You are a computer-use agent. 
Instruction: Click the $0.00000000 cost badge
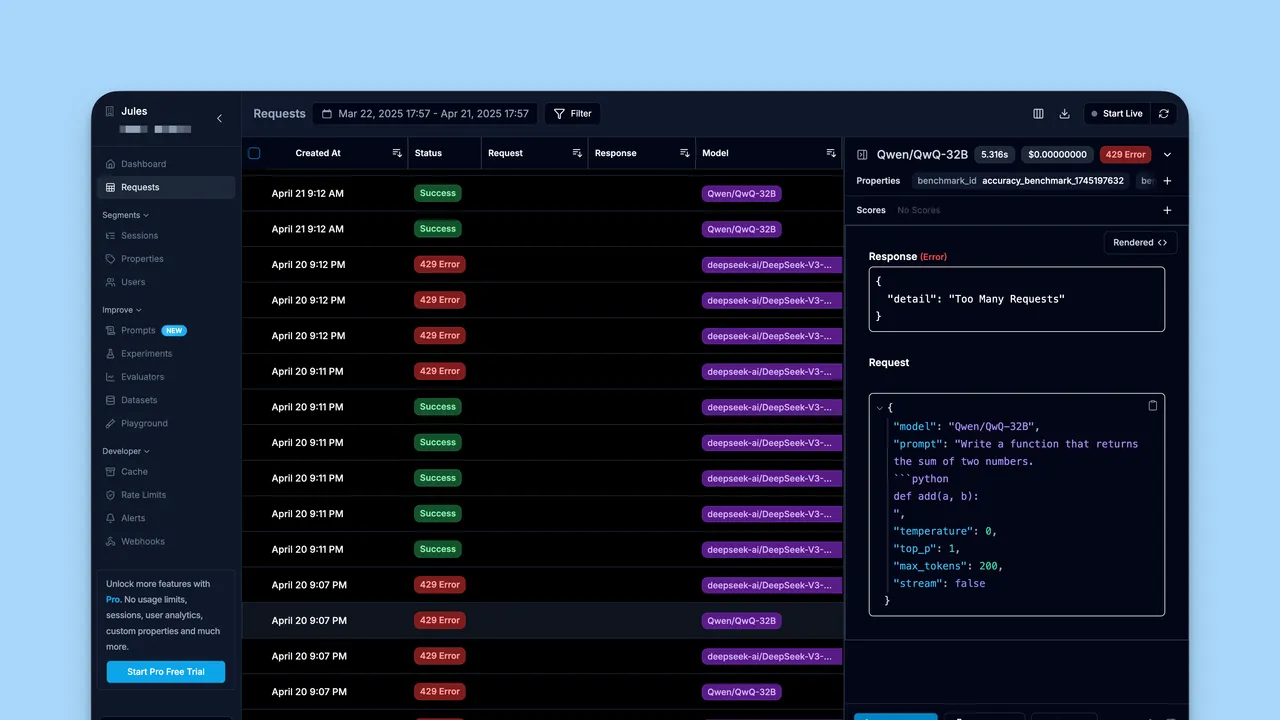(x=1057, y=155)
